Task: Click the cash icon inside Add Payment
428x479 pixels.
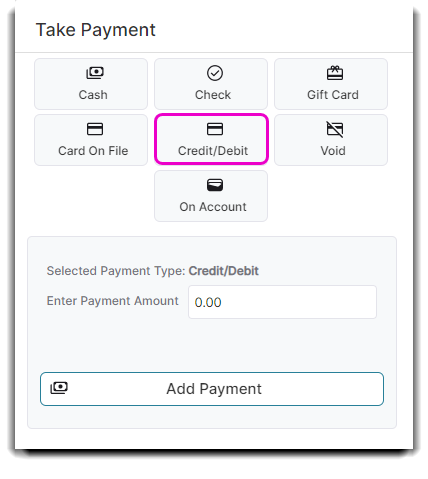Action: coord(59,388)
